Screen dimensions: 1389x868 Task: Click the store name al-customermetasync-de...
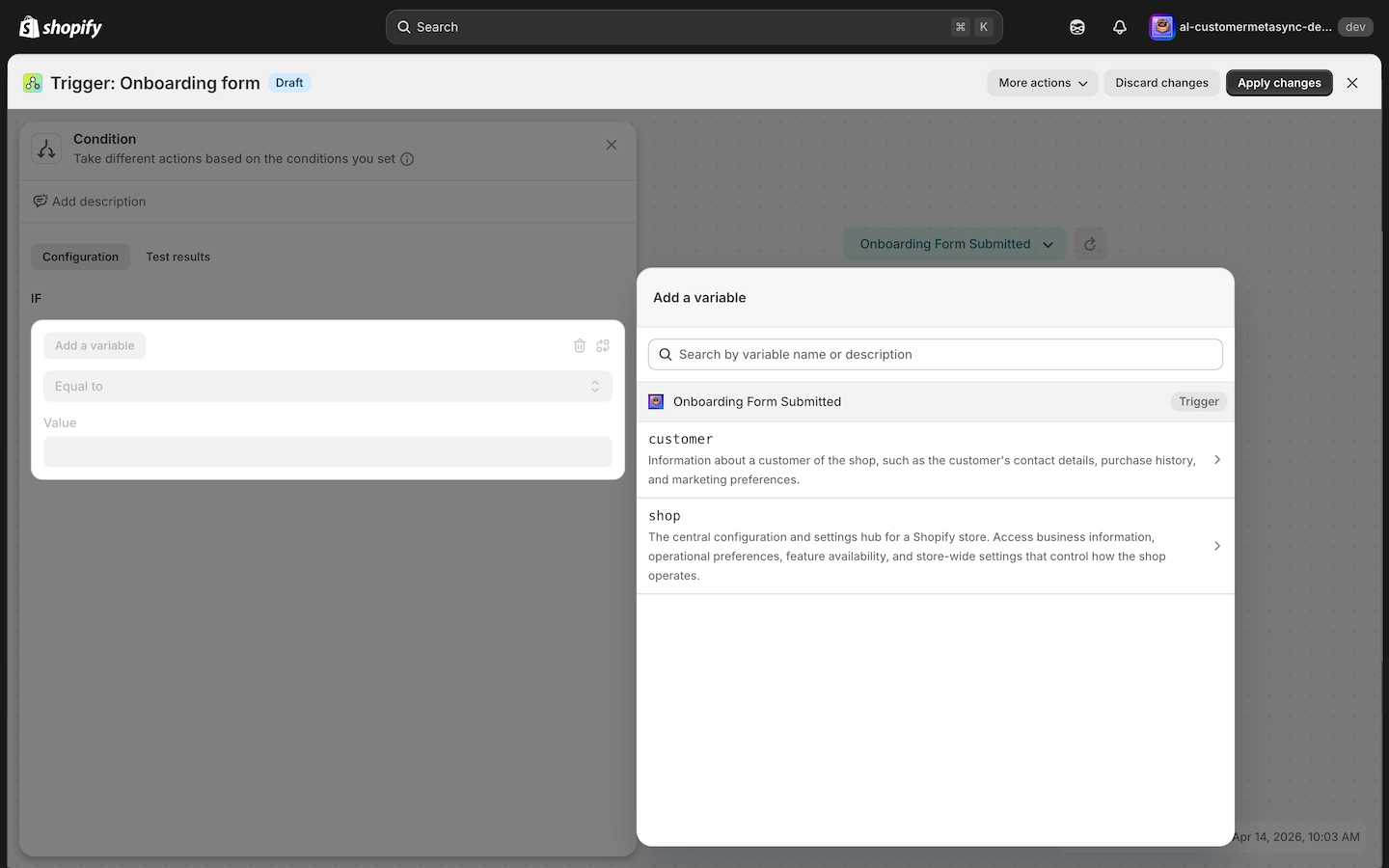pos(1256,27)
